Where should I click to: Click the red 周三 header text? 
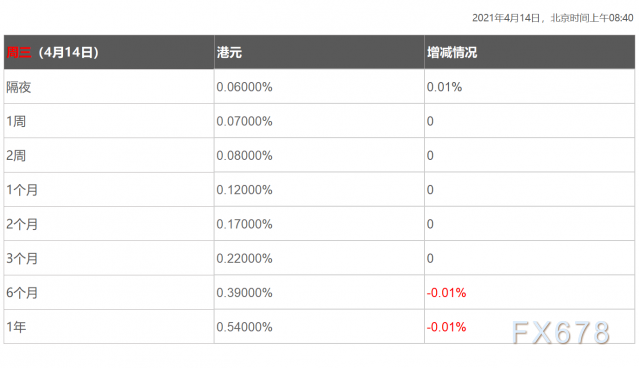tap(19, 52)
